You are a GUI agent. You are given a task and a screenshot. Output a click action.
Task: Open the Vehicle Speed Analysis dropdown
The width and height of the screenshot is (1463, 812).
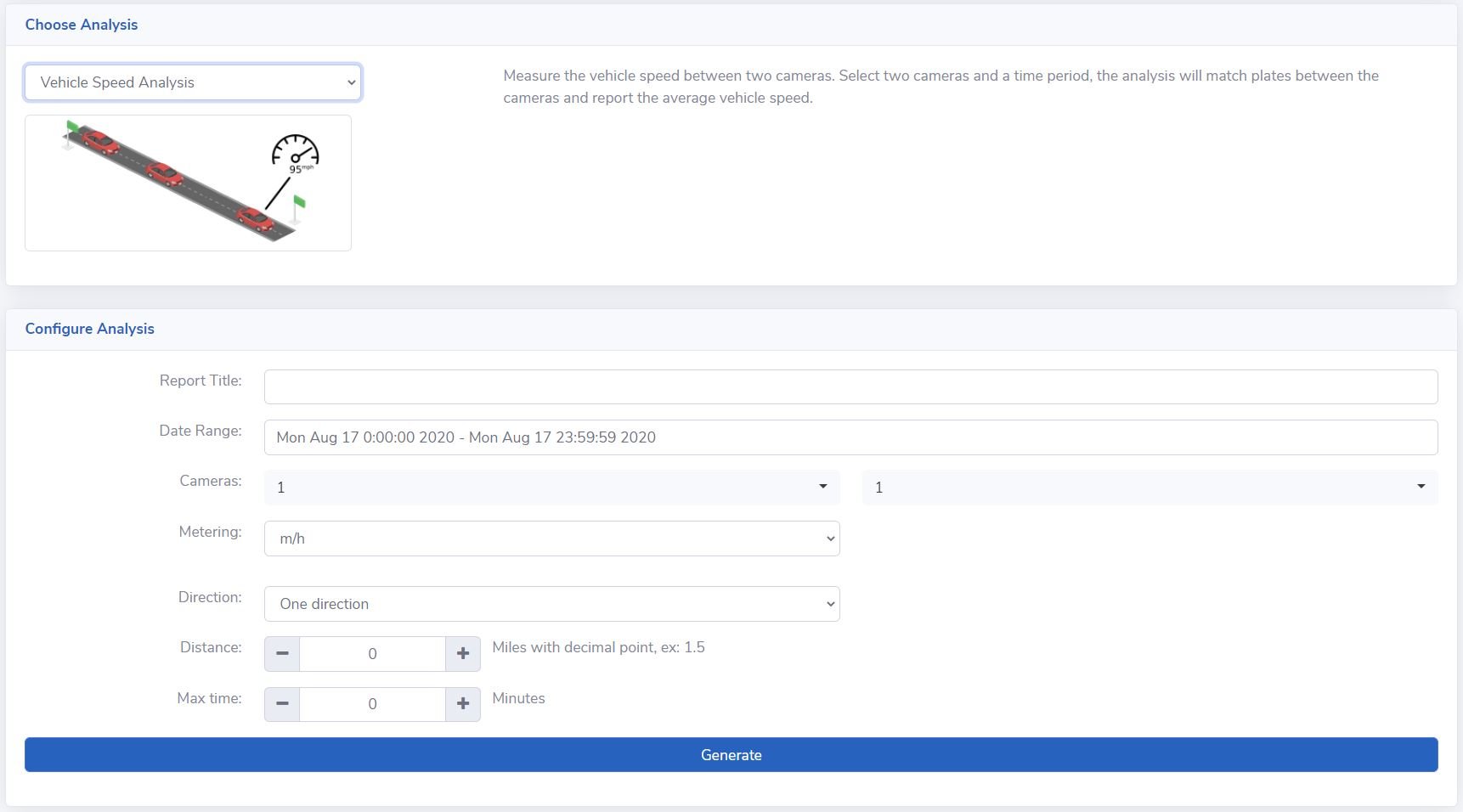(193, 82)
